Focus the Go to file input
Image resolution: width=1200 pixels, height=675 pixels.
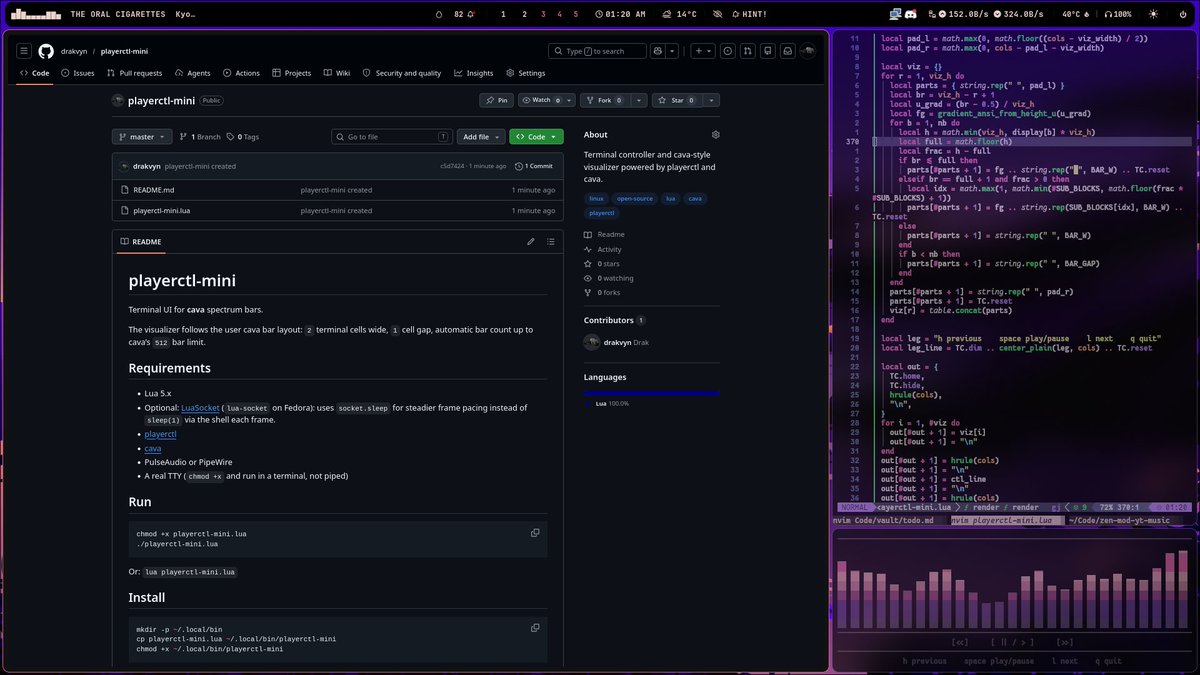(x=392, y=137)
